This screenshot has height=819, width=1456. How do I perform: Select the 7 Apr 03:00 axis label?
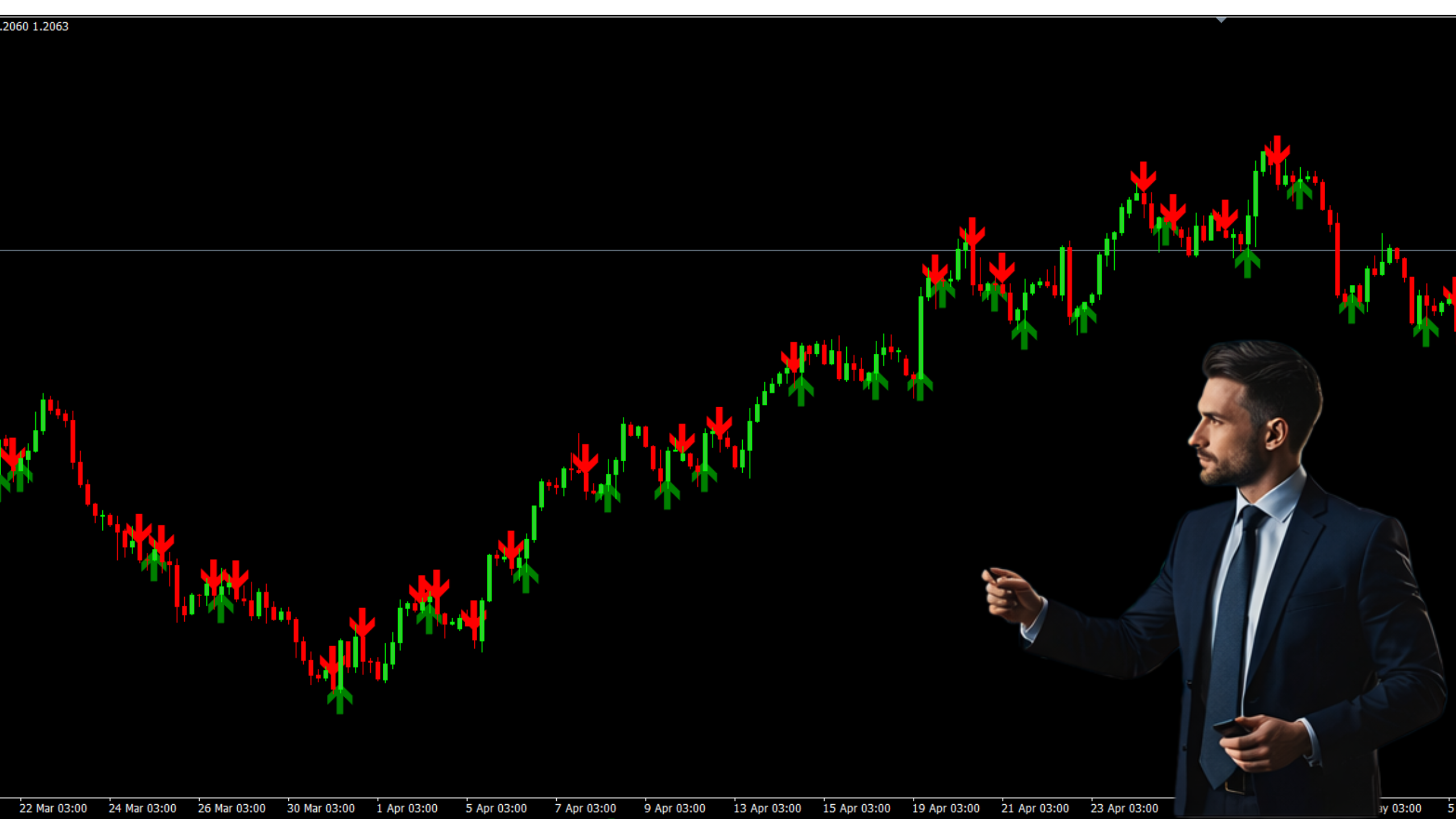point(585,808)
